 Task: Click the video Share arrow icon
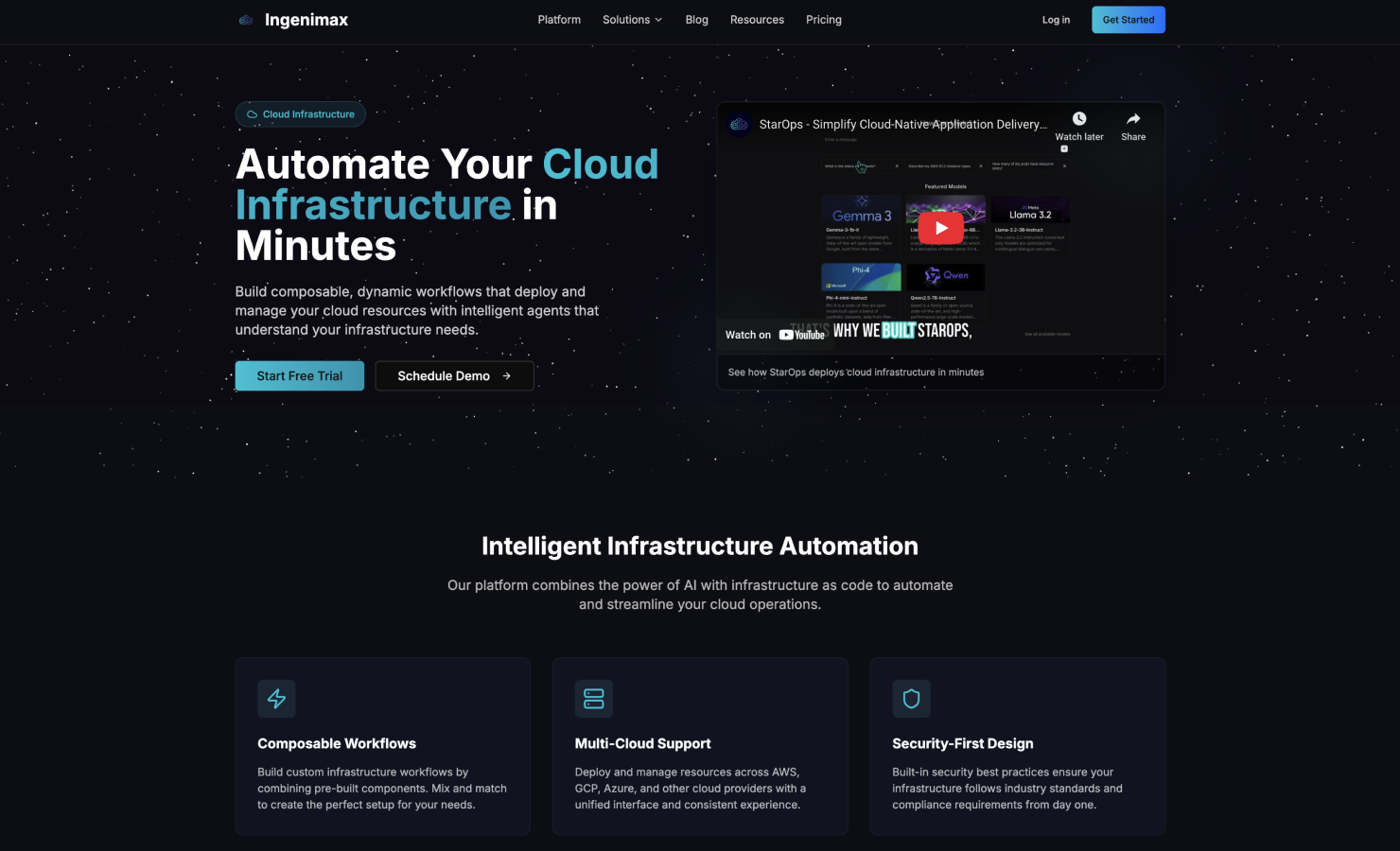tap(1133, 118)
